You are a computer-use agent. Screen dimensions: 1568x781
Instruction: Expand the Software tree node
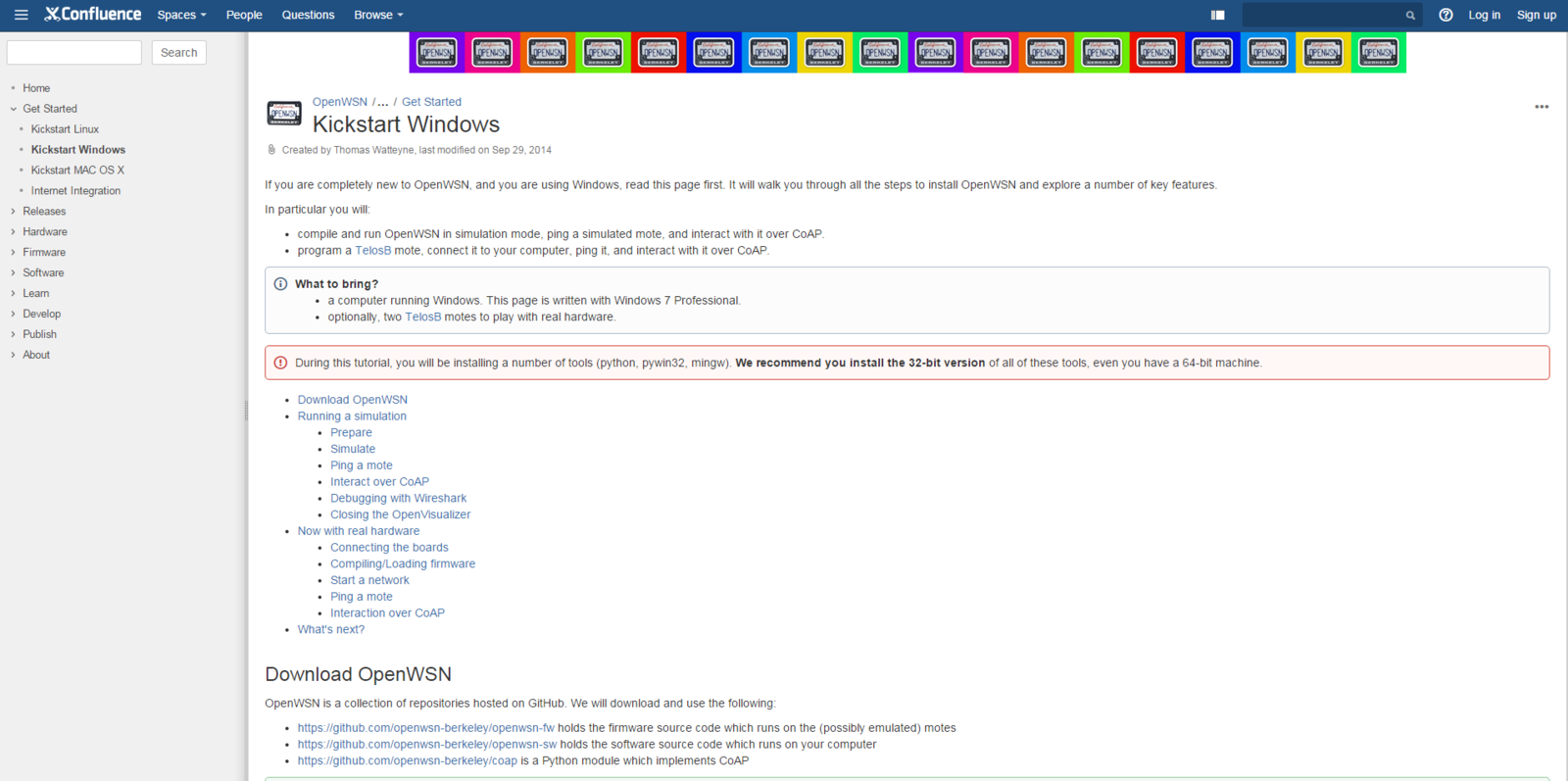pos(14,273)
